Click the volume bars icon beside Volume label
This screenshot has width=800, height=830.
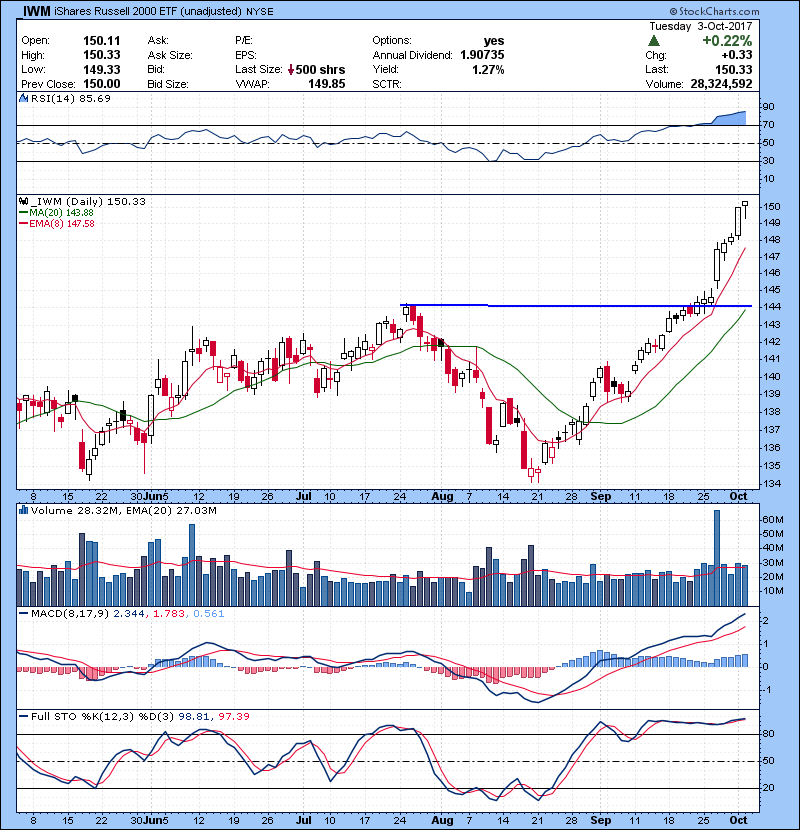point(23,510)
